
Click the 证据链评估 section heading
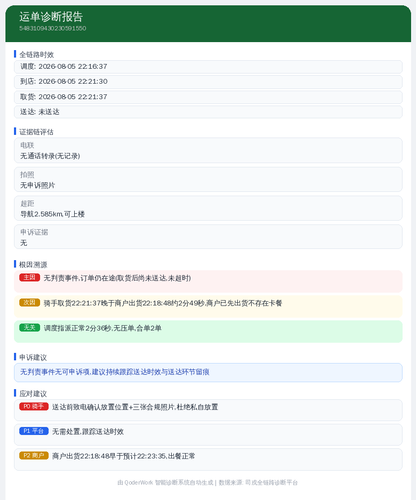(x=36, y=132)
